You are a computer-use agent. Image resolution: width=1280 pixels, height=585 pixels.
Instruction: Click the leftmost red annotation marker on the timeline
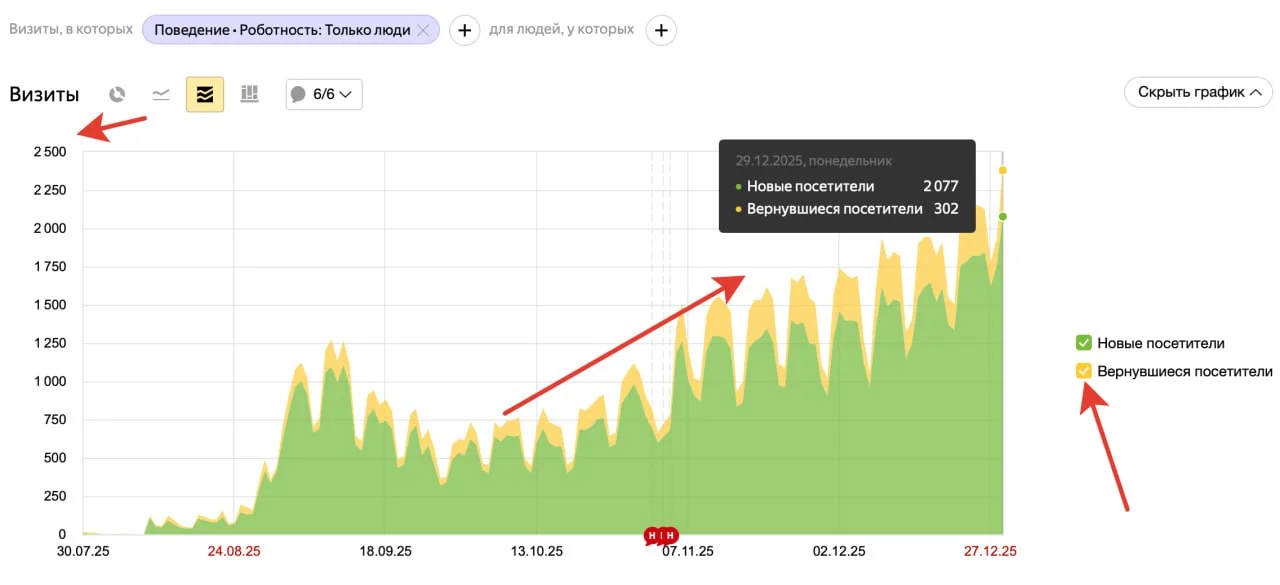(x=652, y=535)
